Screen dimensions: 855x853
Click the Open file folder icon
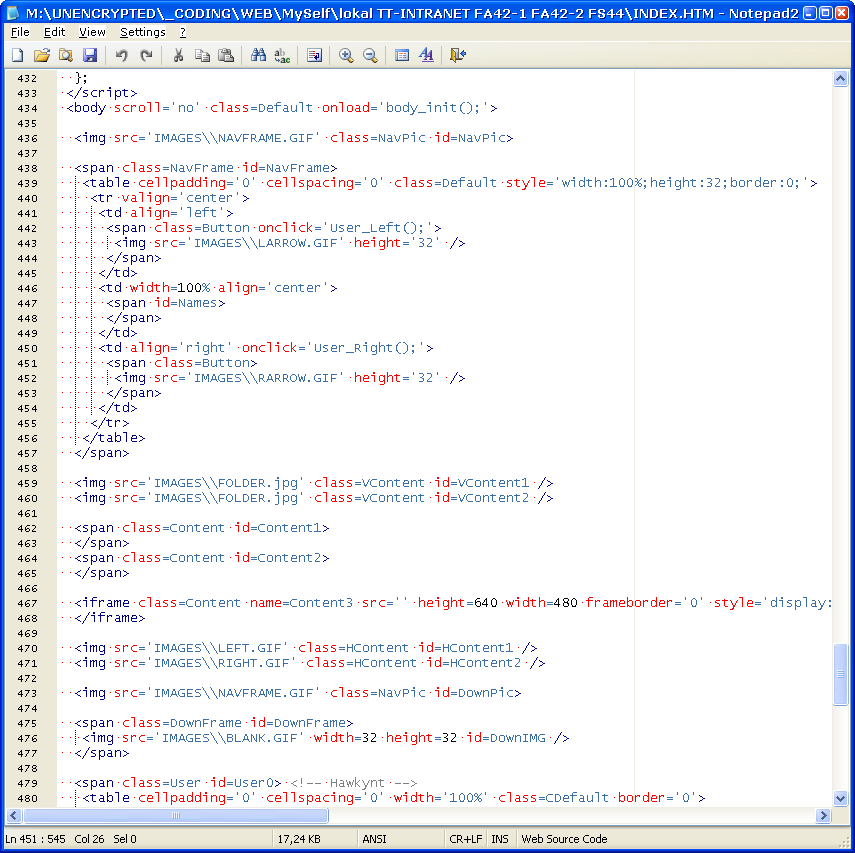(x=41, y=55)
